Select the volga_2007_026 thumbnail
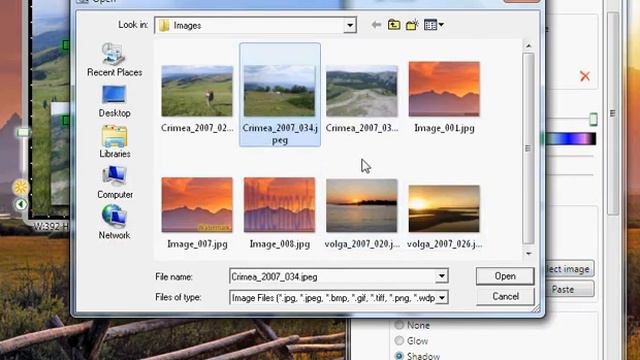The width and height of the screenshot is (640, 360). pos(444,209)
